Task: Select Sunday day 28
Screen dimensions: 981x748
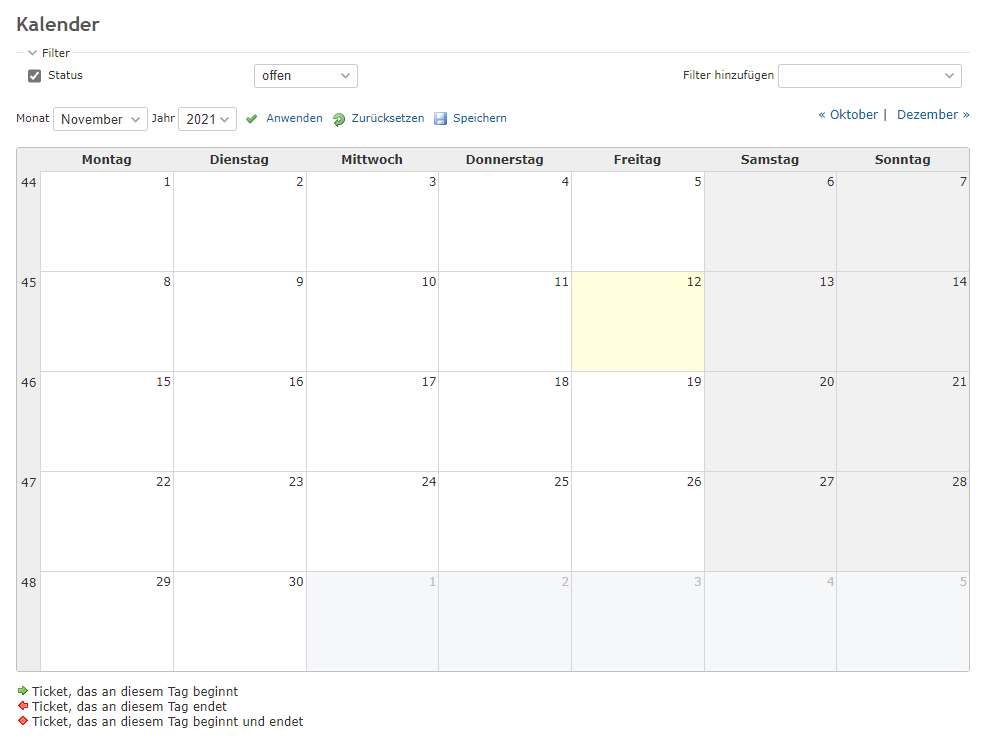Action: [x=903, y=522]
